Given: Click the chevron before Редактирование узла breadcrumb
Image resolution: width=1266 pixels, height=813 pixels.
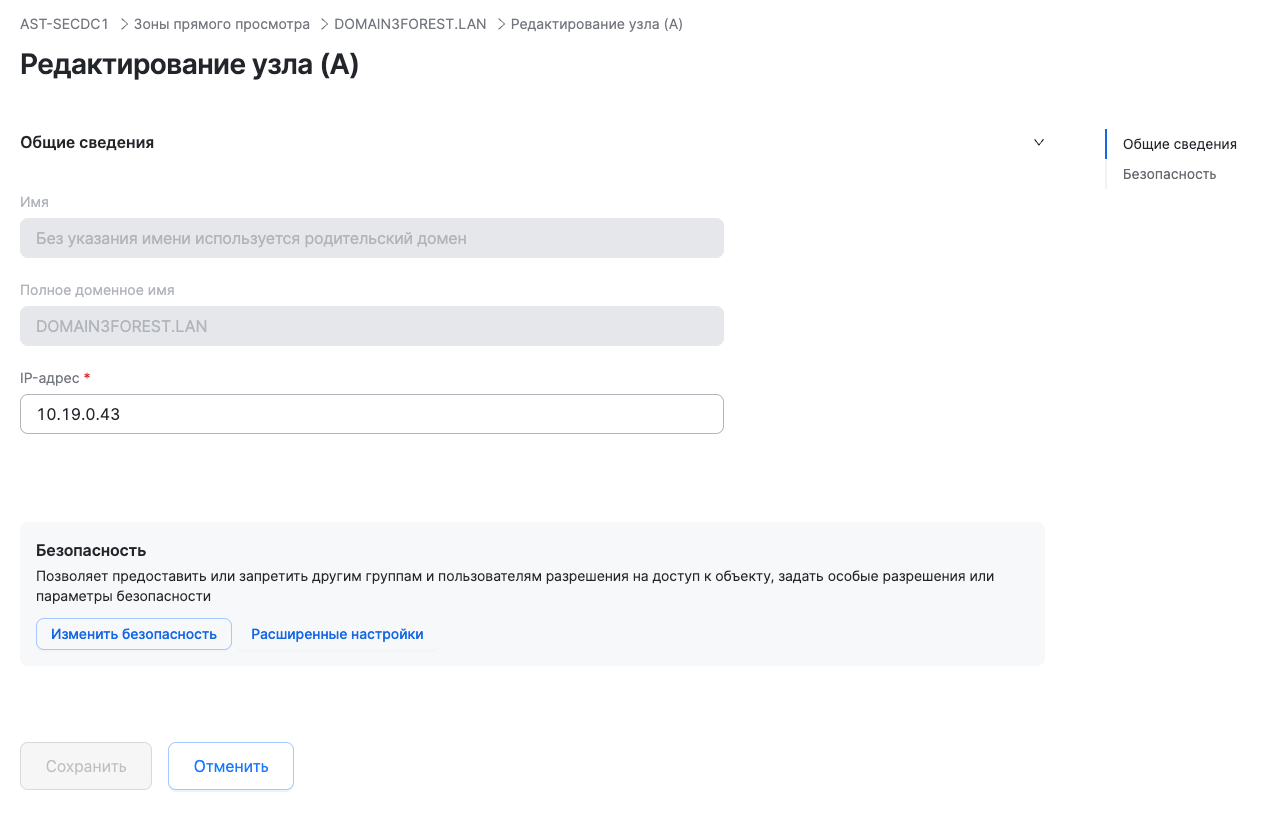Looking at the screenshot, I should [501, 24].
